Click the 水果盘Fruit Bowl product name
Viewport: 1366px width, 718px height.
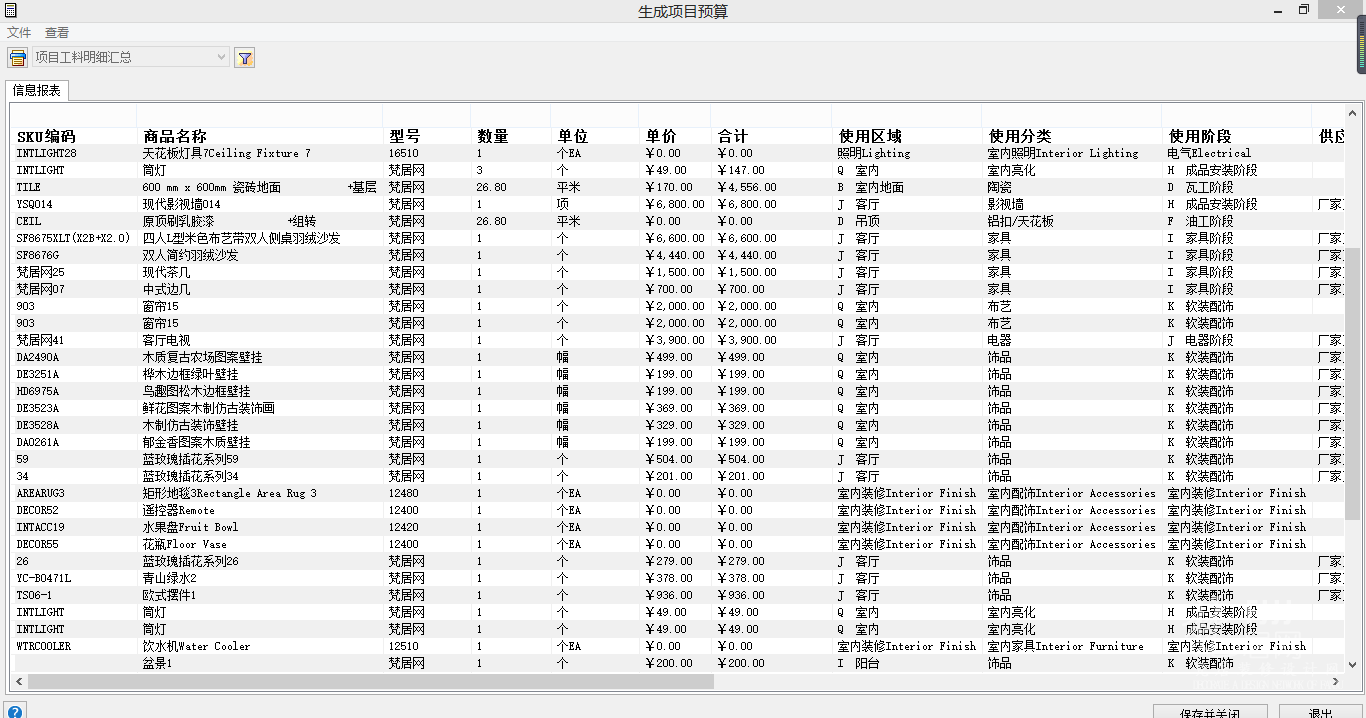191,527
